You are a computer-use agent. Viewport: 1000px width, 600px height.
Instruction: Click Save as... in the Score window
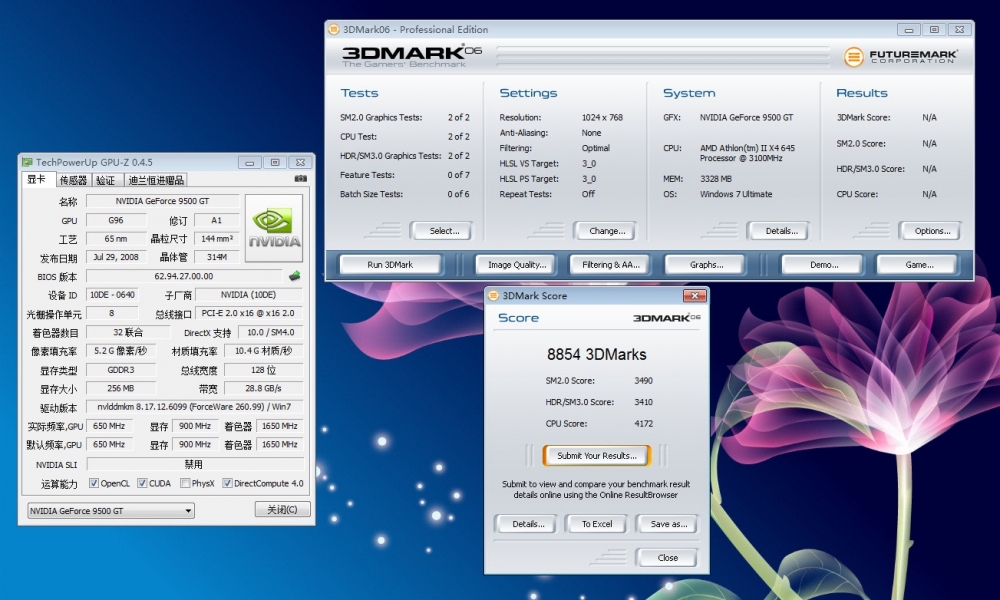[666, 524]
